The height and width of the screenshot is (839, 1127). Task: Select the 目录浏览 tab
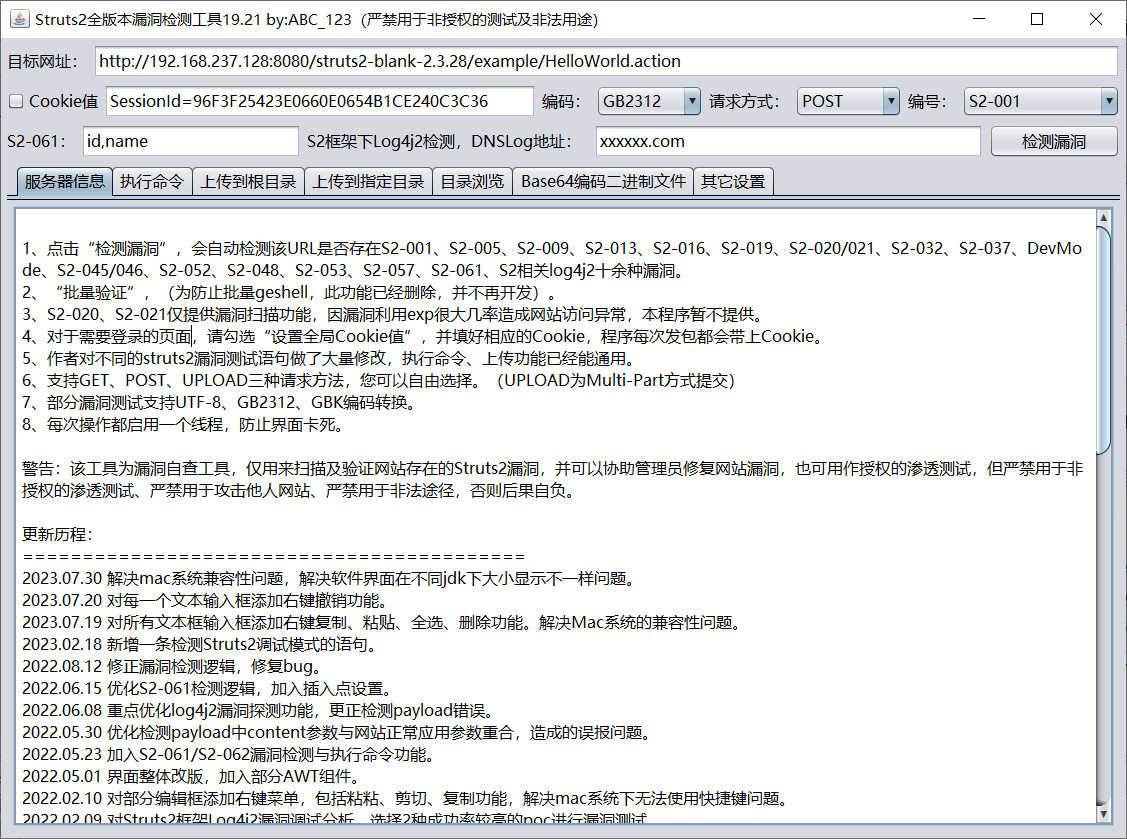tap(472, 181)
